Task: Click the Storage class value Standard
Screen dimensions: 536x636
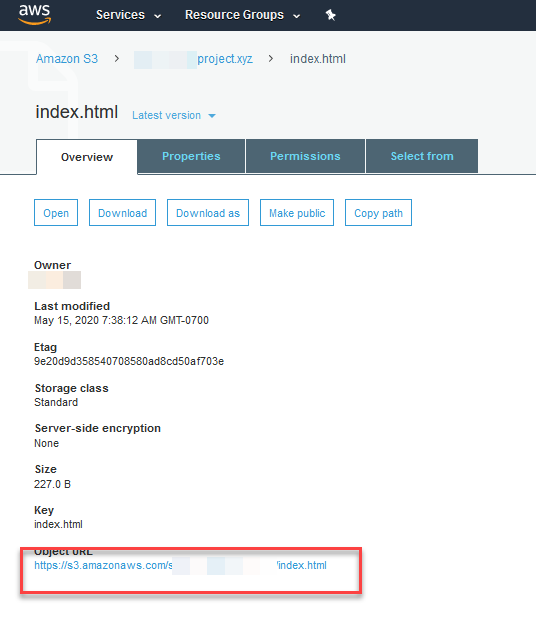Action: [56, 402]
